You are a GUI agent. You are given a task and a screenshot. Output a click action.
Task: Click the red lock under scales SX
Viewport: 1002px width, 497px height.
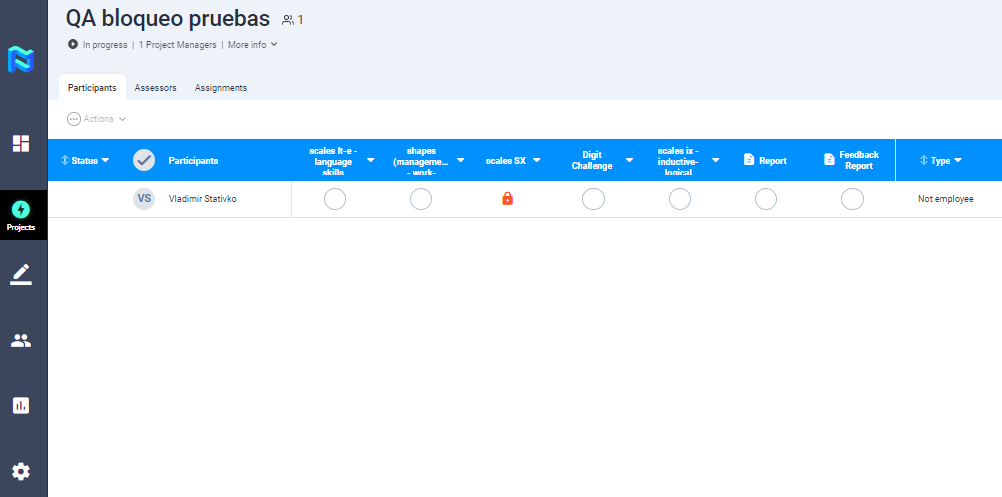tap(507, 199)
